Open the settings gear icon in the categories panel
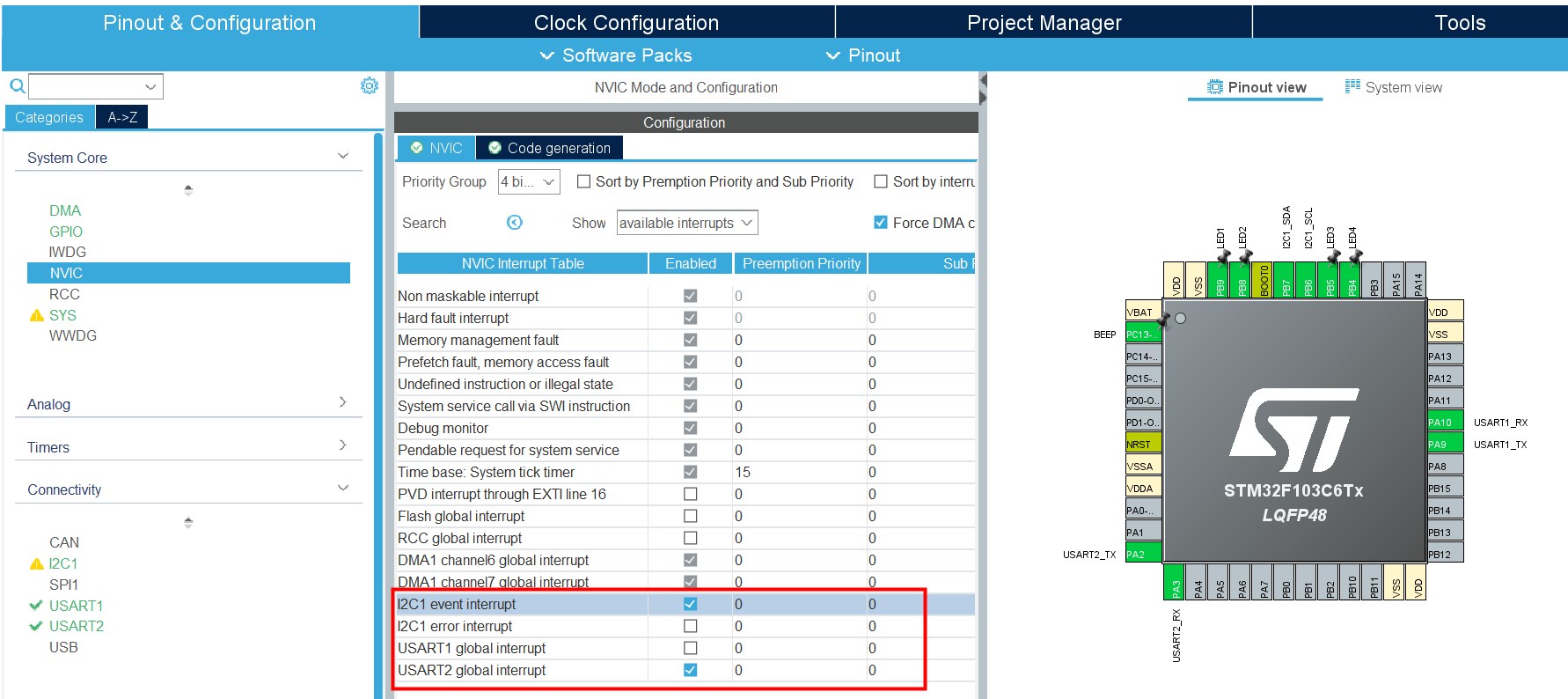1568x699 pixels. pos(370,85)
